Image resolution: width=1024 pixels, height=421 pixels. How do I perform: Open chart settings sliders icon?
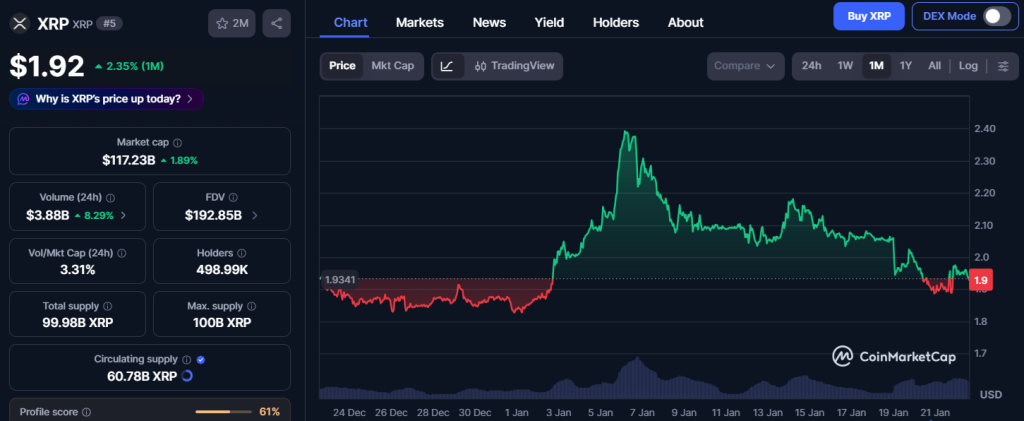pyautogui.click(x=1003, y=66)
